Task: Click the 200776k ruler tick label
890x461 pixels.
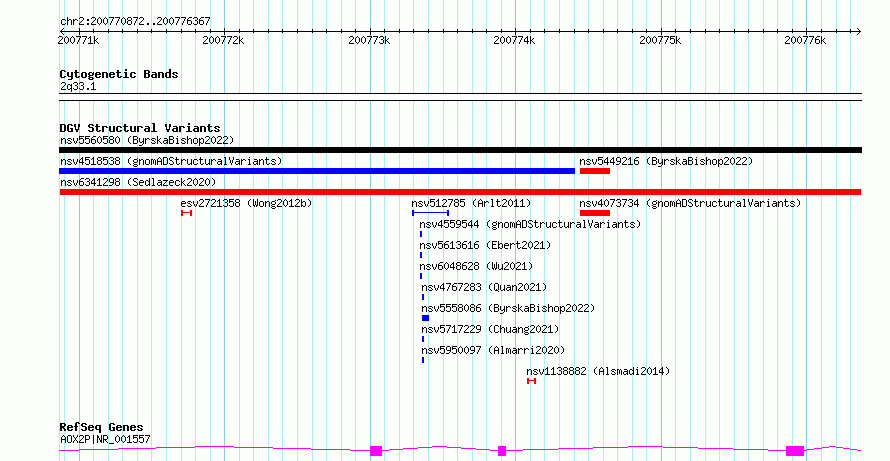Action: pos(805,40)
